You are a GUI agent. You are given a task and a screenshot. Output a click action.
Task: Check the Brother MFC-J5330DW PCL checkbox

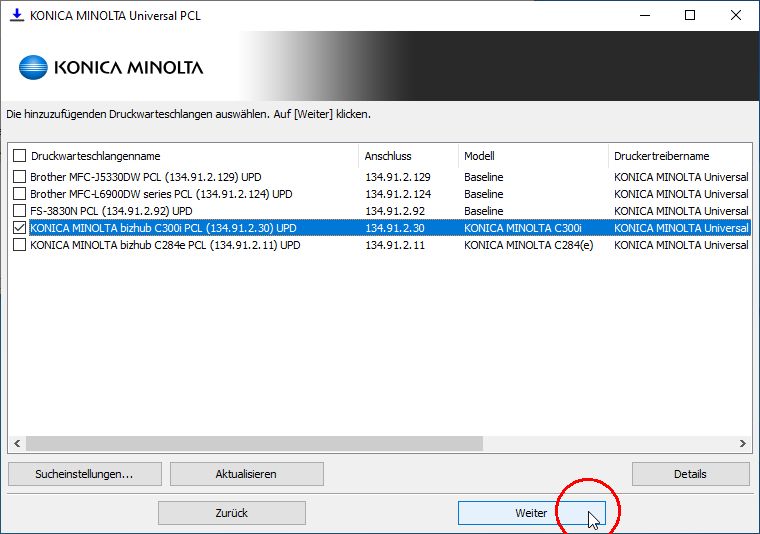click(19, 177)
